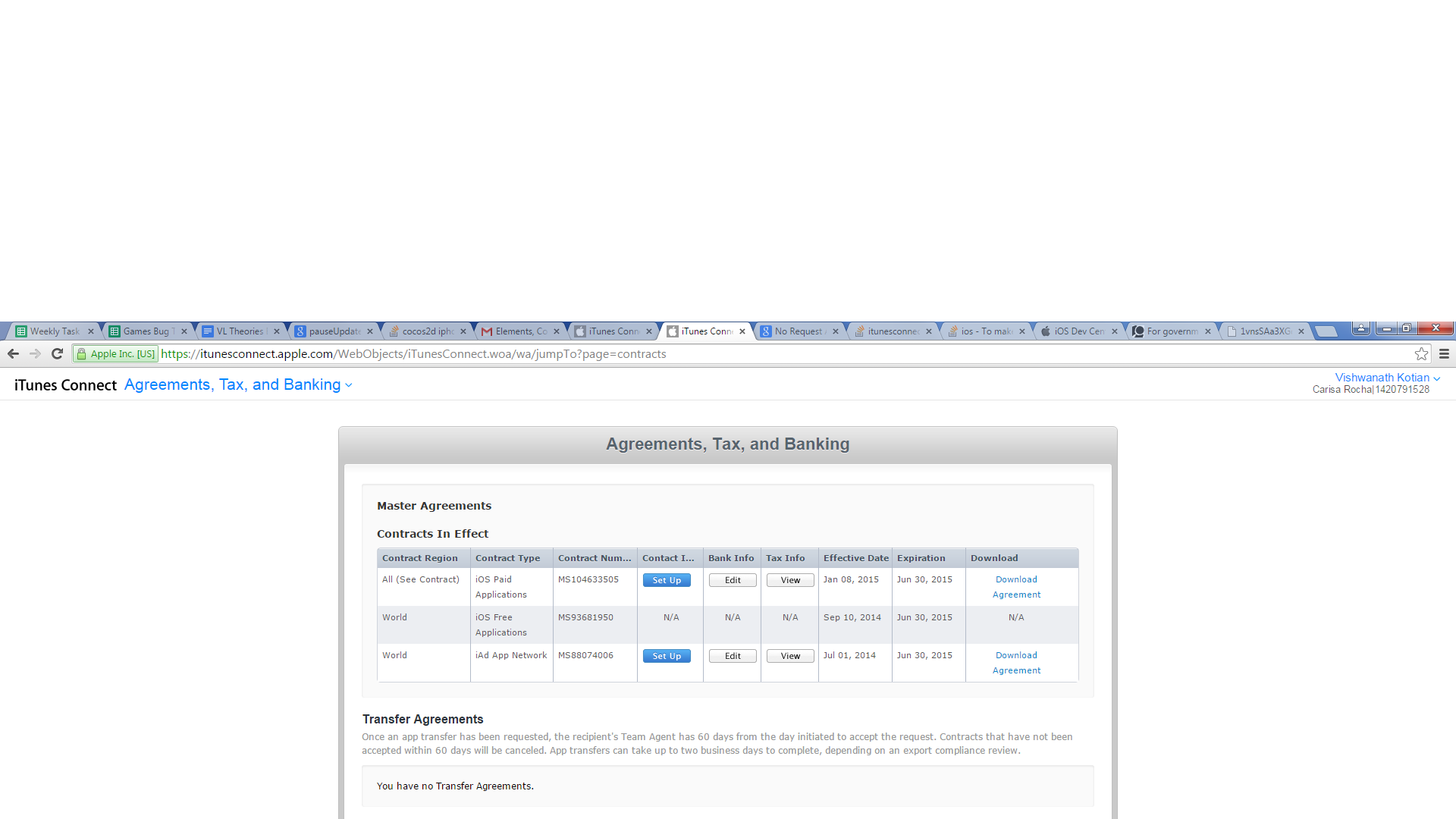Click the Chrome user profile icon
The height and width of the screenshot is (819, 1456).
pyautogui.click(x=1361, y=328)
